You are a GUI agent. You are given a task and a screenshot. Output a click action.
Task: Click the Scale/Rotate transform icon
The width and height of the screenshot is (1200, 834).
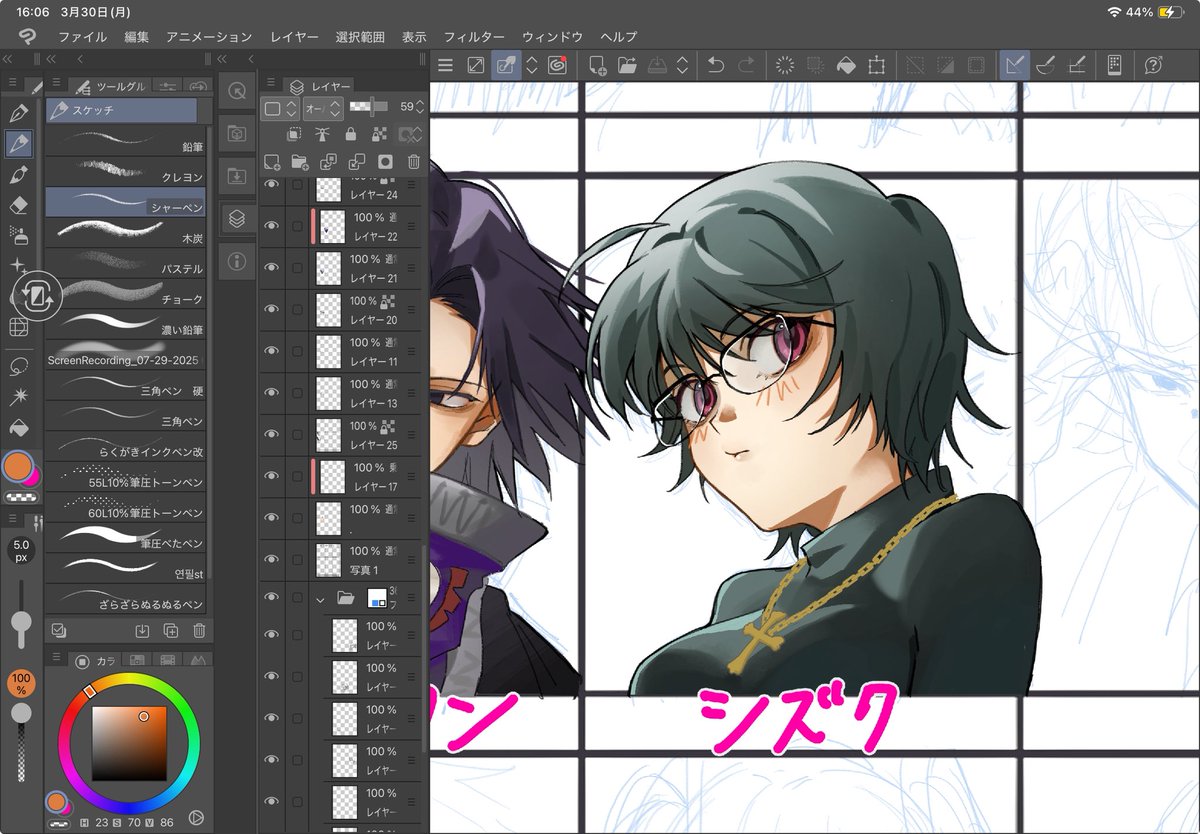tap(876, 65)
